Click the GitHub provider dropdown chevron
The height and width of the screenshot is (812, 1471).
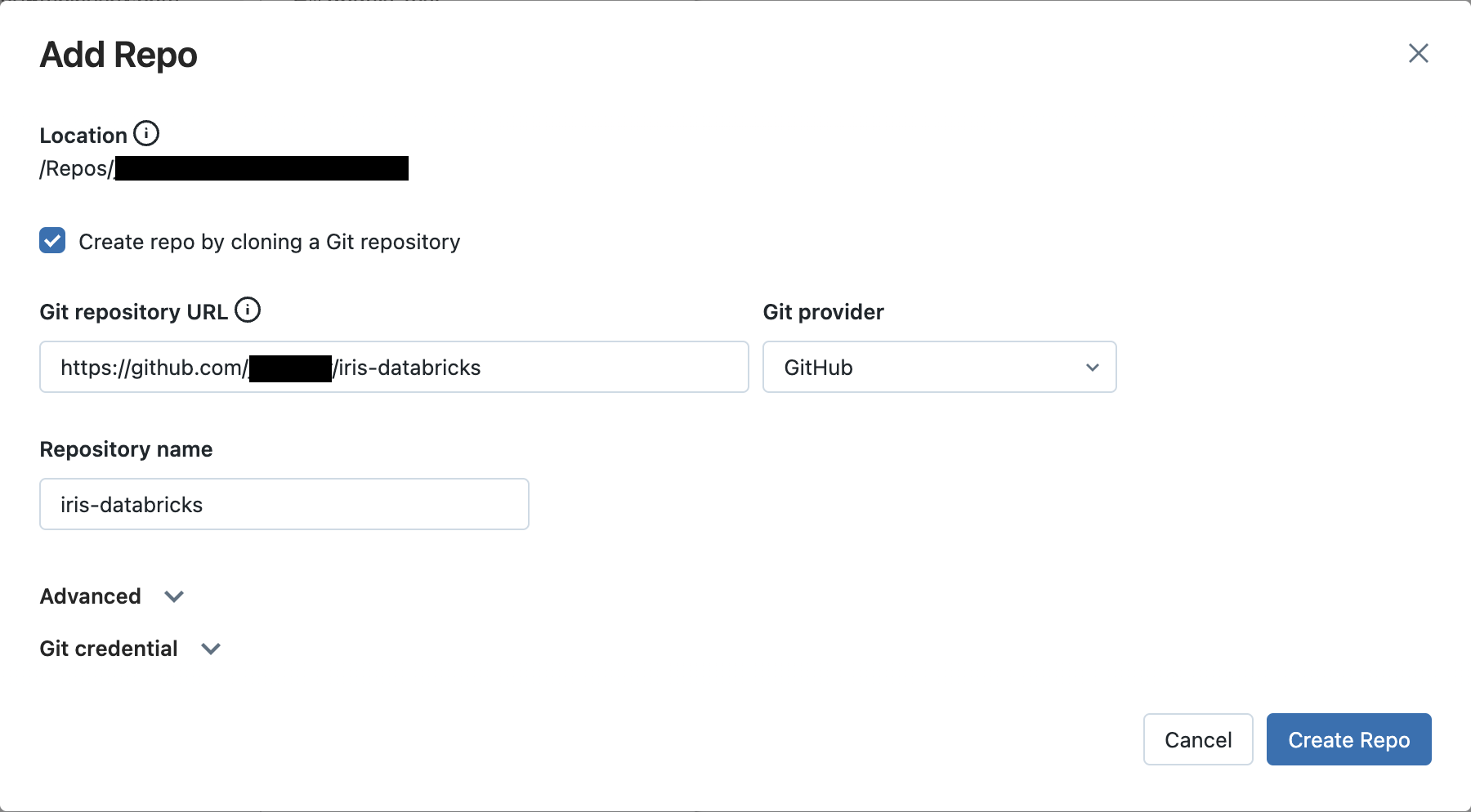[x=1092, y=368]
